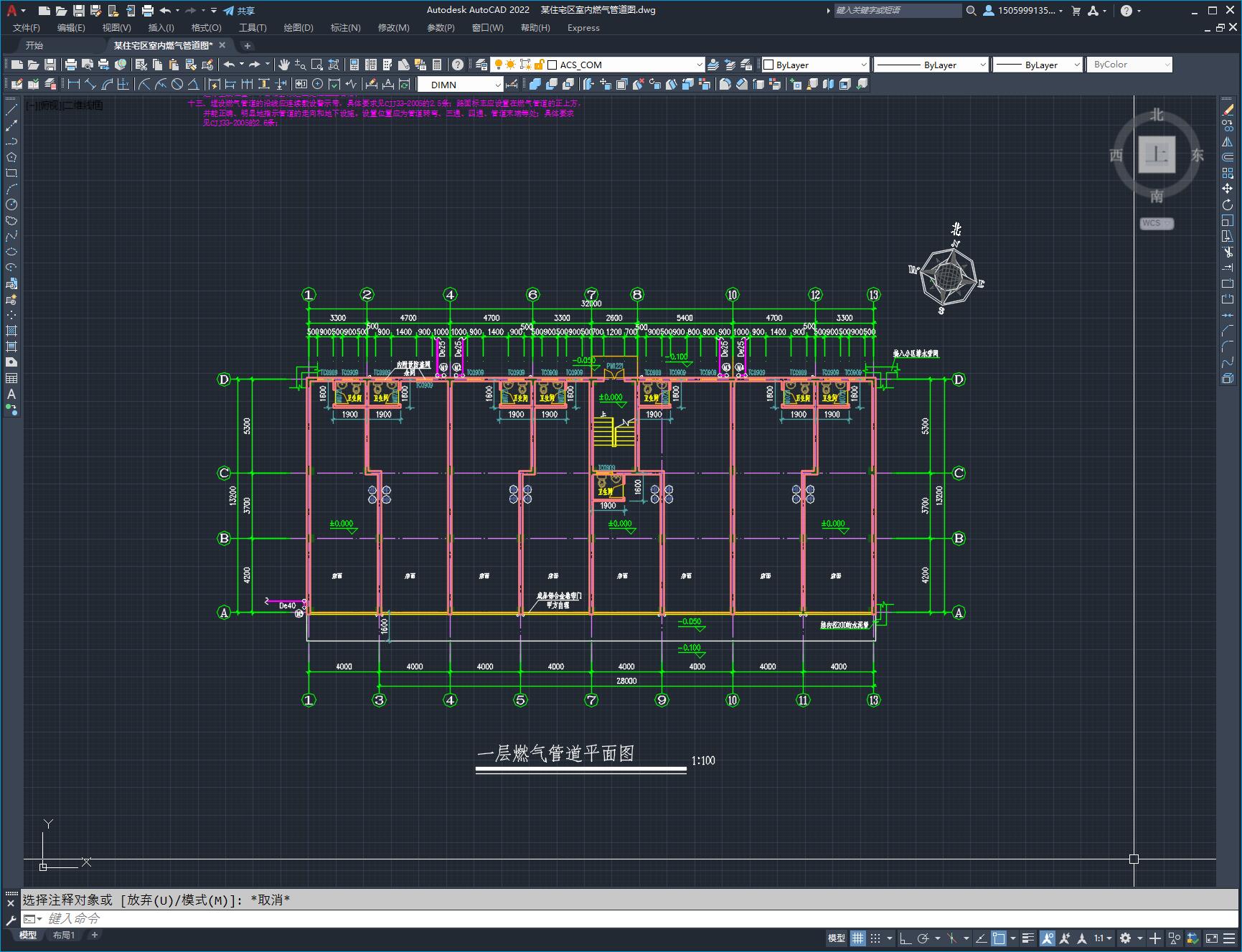Viewport: 1242px width, 952px height.
Task: Select the Arc length dimension tool
Action: (107, 84)
